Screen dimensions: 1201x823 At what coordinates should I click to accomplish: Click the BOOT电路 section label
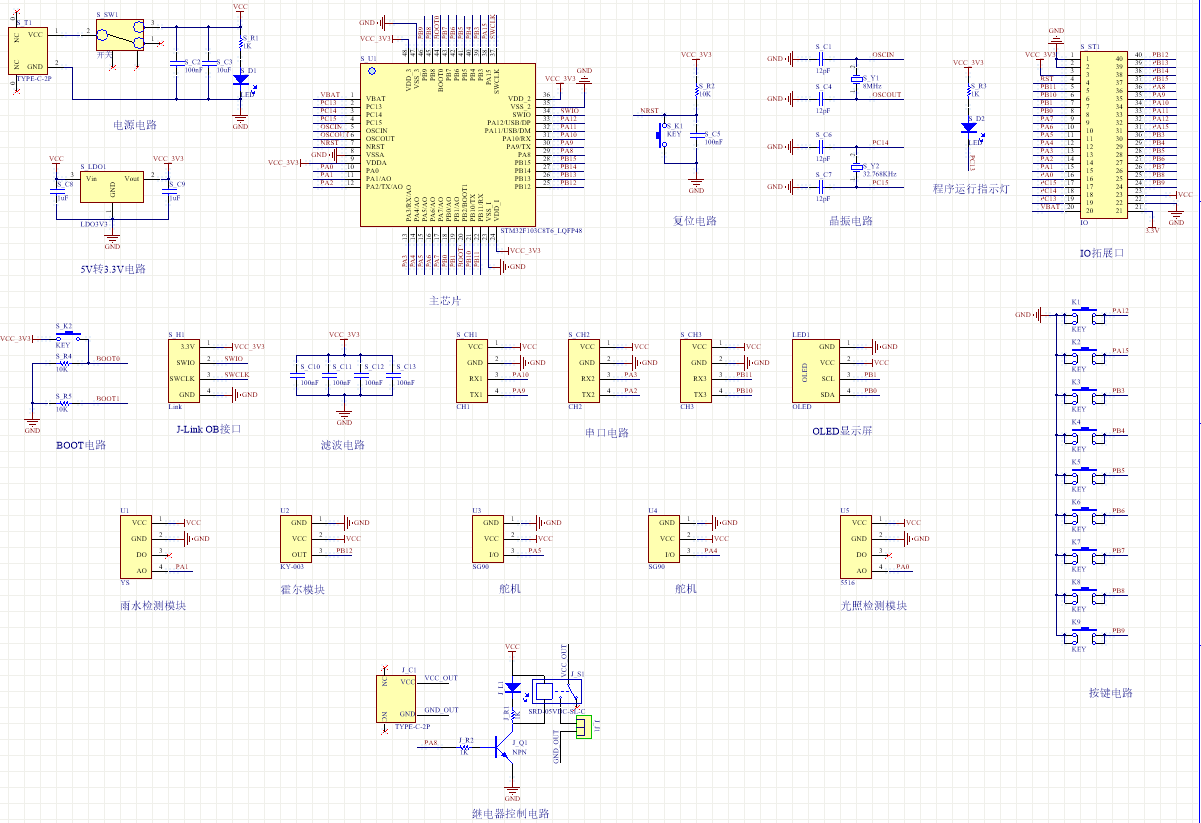pyautogui.click(x=81, y=445)
